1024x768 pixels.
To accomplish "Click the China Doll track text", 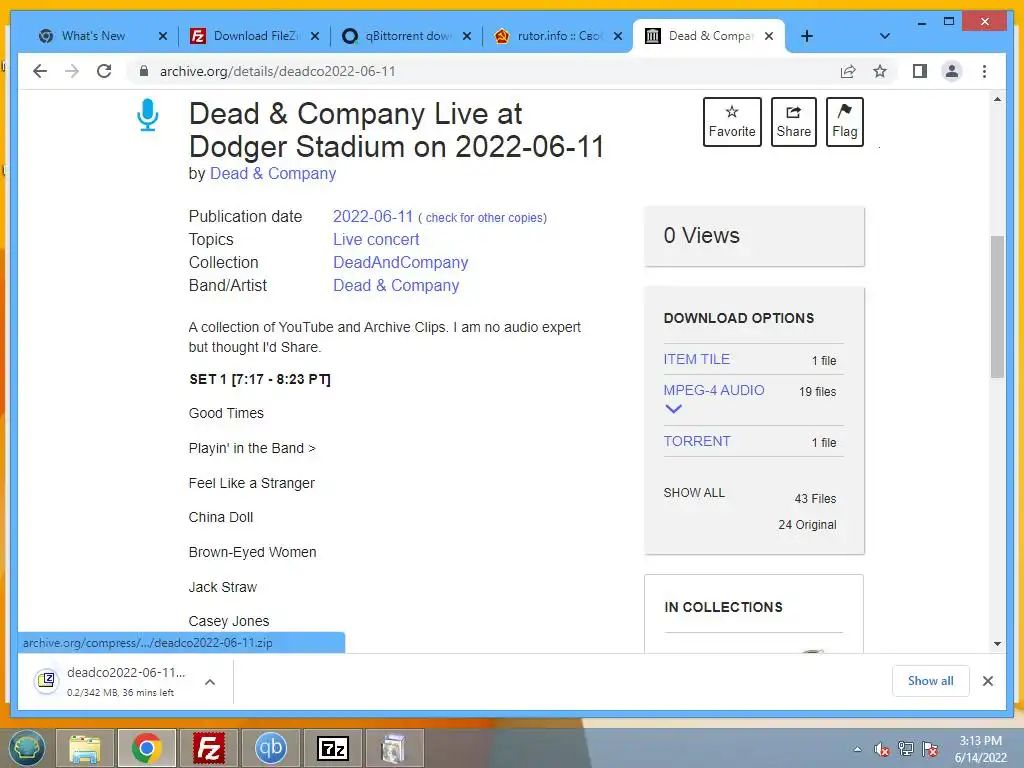I will 221,517.
